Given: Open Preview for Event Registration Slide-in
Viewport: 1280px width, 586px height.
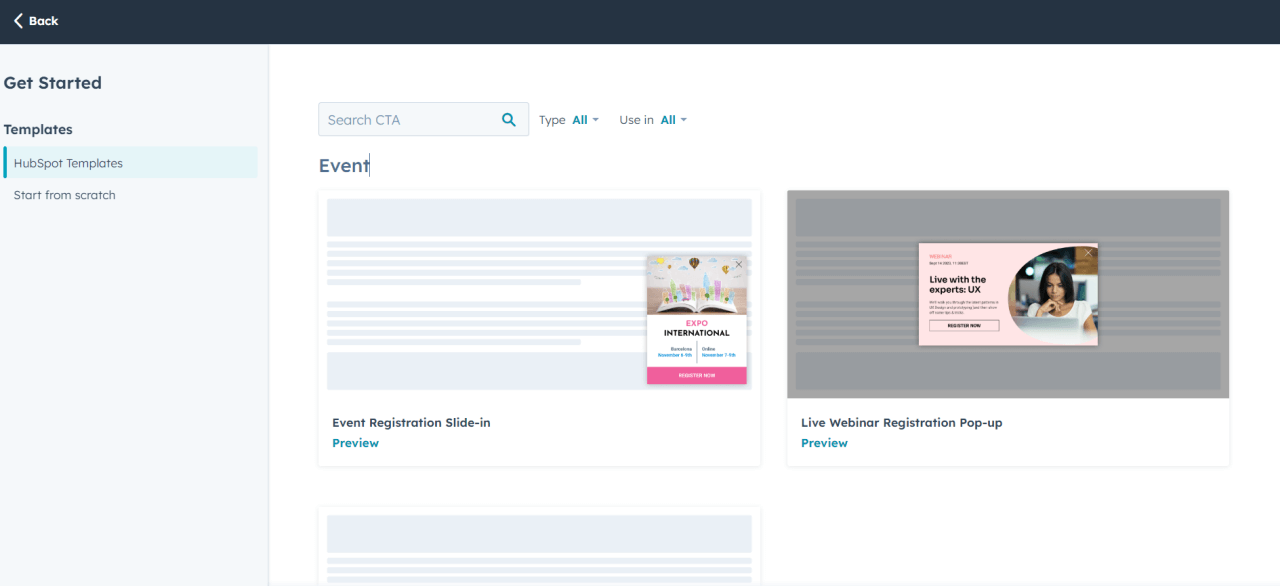Looking at the screenshot, I should pyautogui.click(x=355, y=442).
